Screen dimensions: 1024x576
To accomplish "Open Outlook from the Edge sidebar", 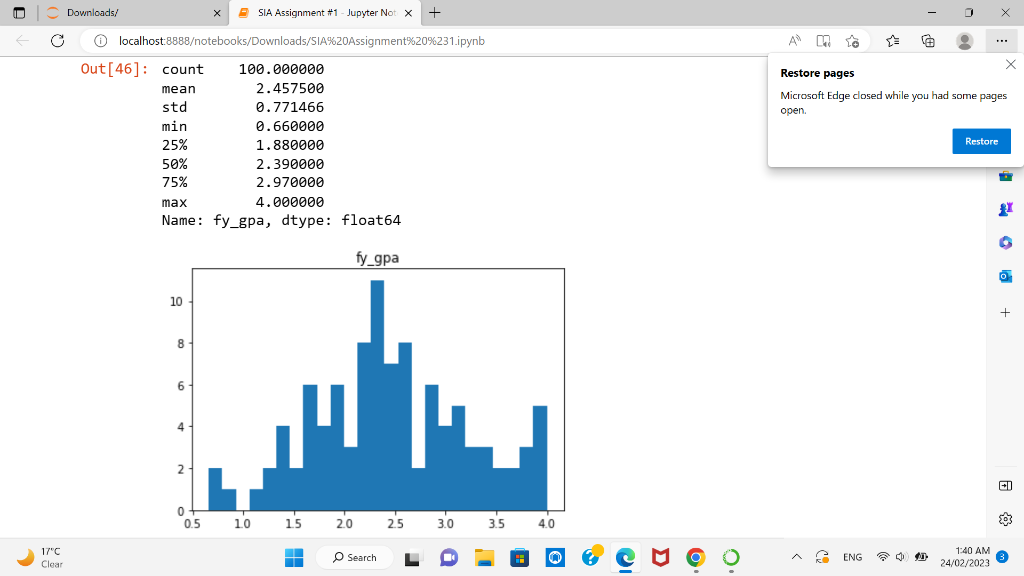I will click(1005, 276).
